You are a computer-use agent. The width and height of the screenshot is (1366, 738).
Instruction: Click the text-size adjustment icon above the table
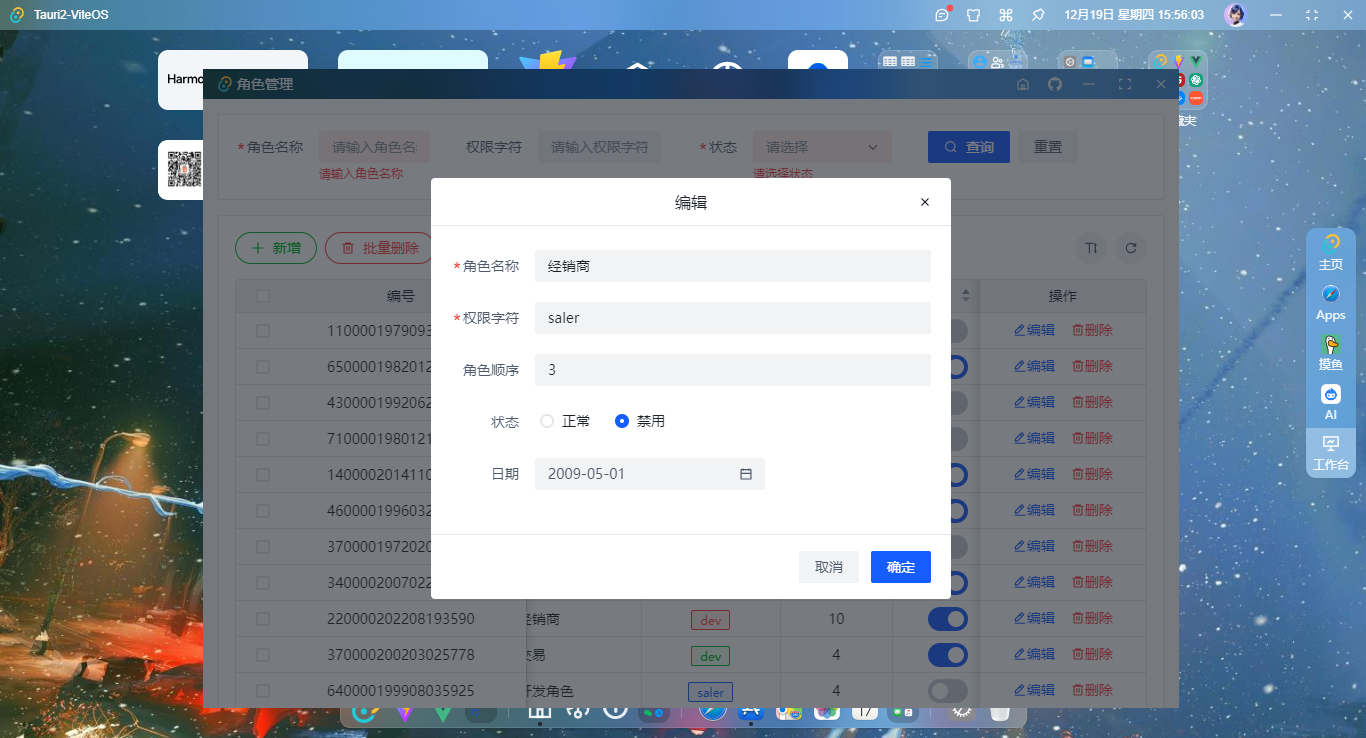tap(1090, 248)
